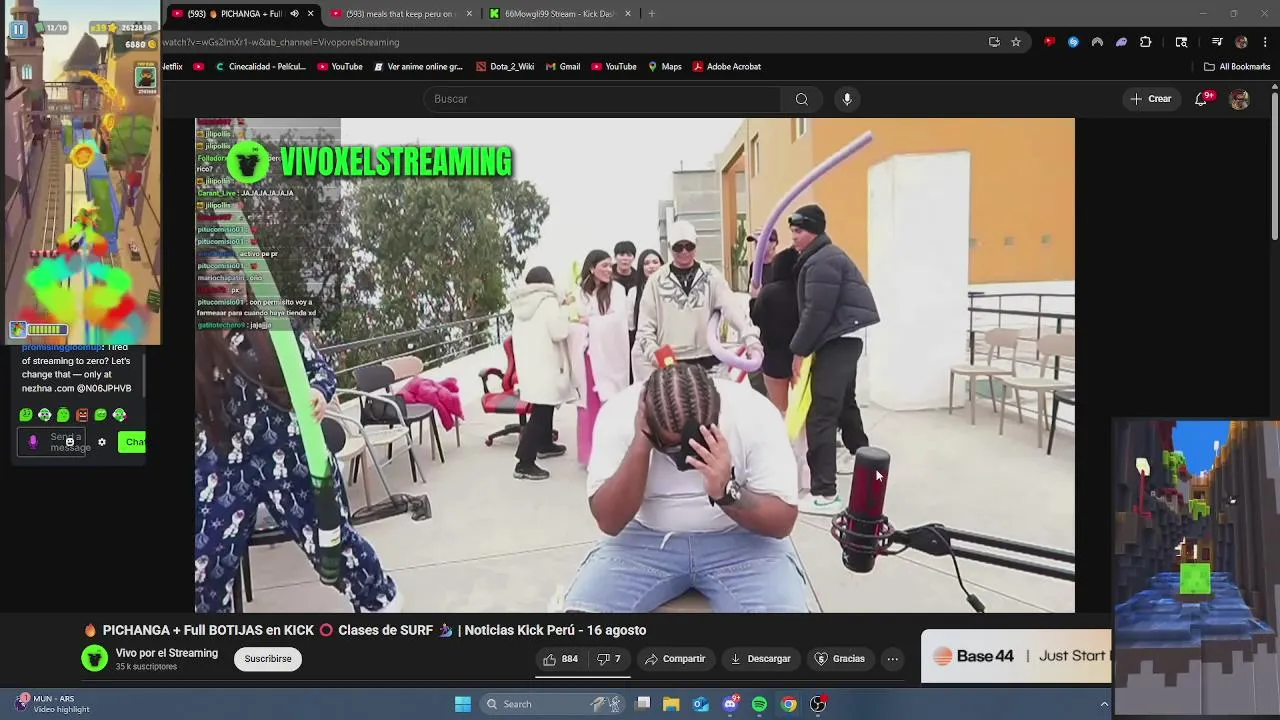Image resolution: width=1280 pixels, height=720 pixels.
Task: Show hidden system tray icons chevron
Action: (1104, 704)
